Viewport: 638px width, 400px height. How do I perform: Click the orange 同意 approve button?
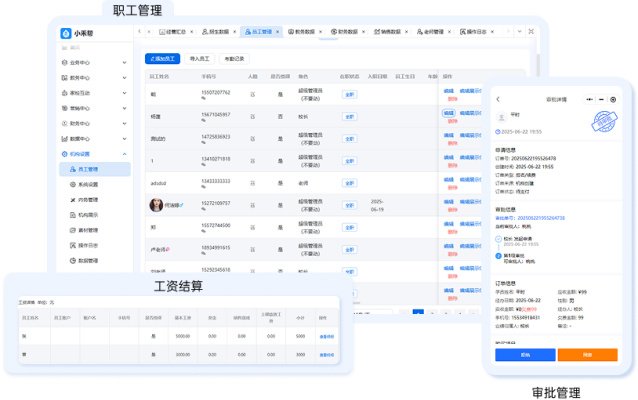(x=588, y=355)
